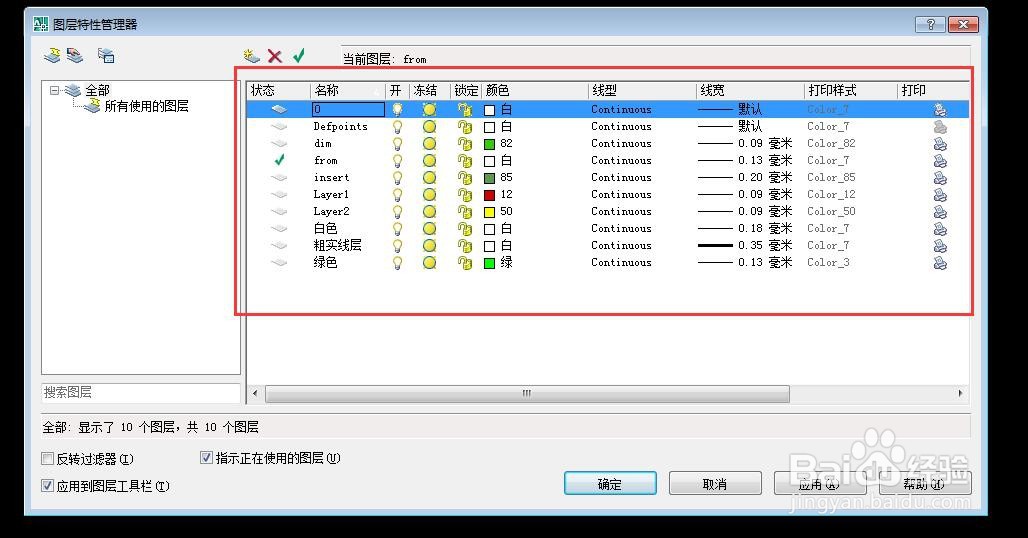This screenshot has height=538, width=1028.
Task: Click the status icon of layer insert
Action: 279,178
